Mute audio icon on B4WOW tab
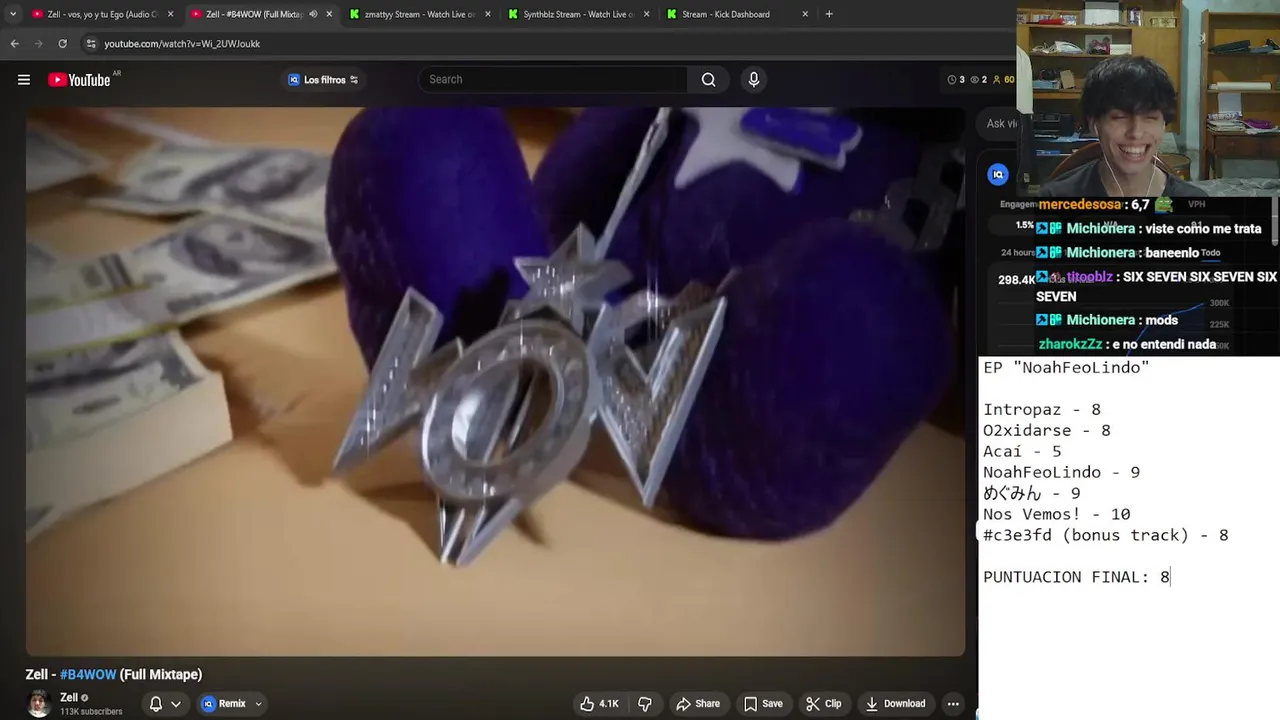Screen dimensions: 1280x720 click(313, 14)
